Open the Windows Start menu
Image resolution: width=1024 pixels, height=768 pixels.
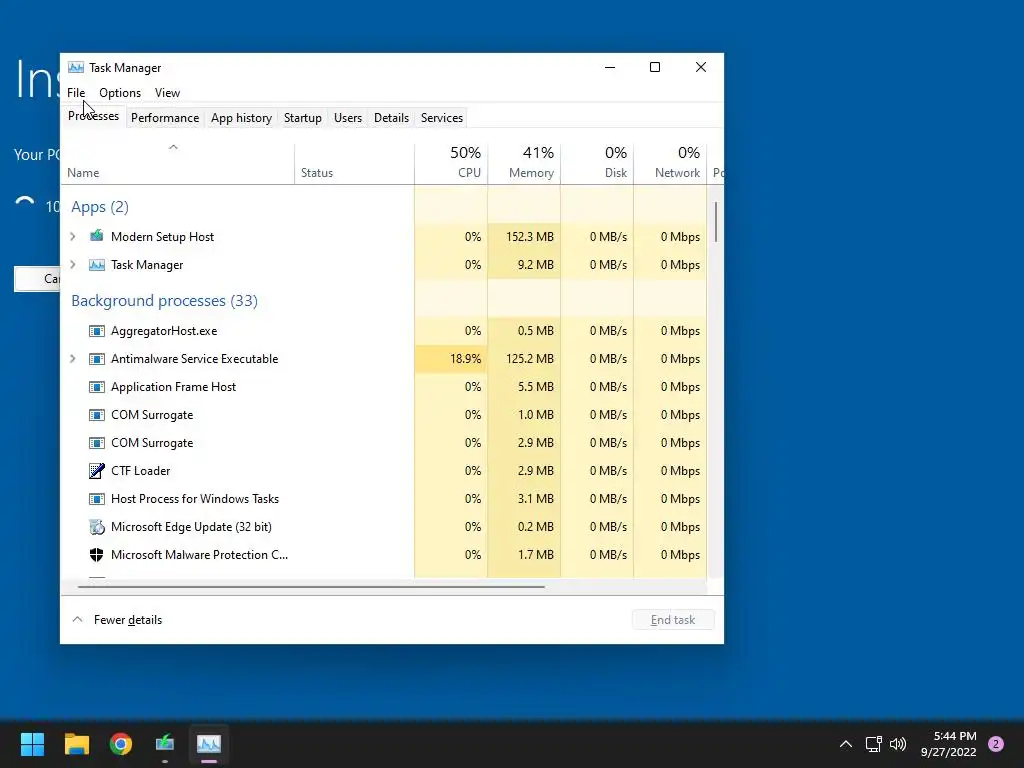[x=32, y=744]
